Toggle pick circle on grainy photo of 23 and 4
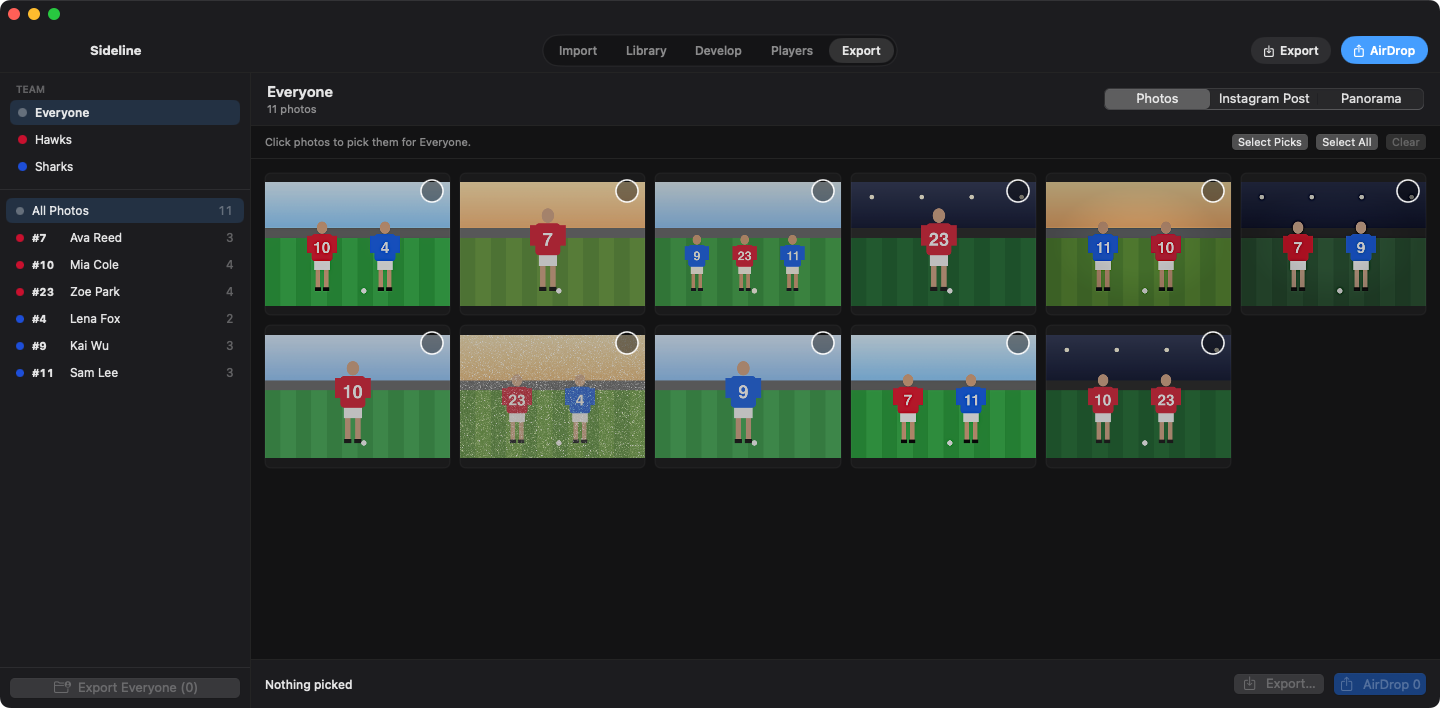This screenshot has height=708, width=1440. tap(627, 343)
